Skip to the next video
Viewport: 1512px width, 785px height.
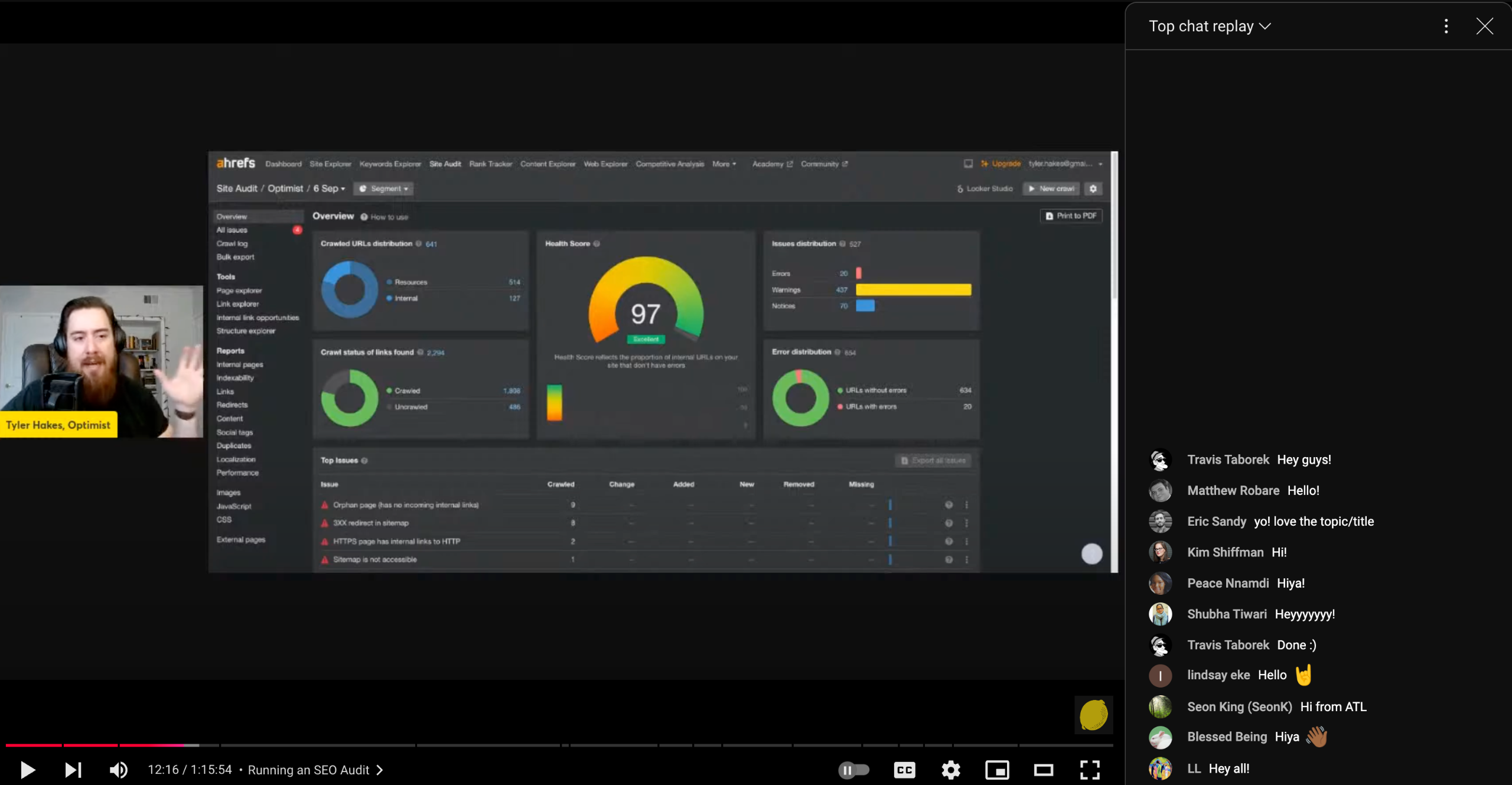[x=73, y=770]
